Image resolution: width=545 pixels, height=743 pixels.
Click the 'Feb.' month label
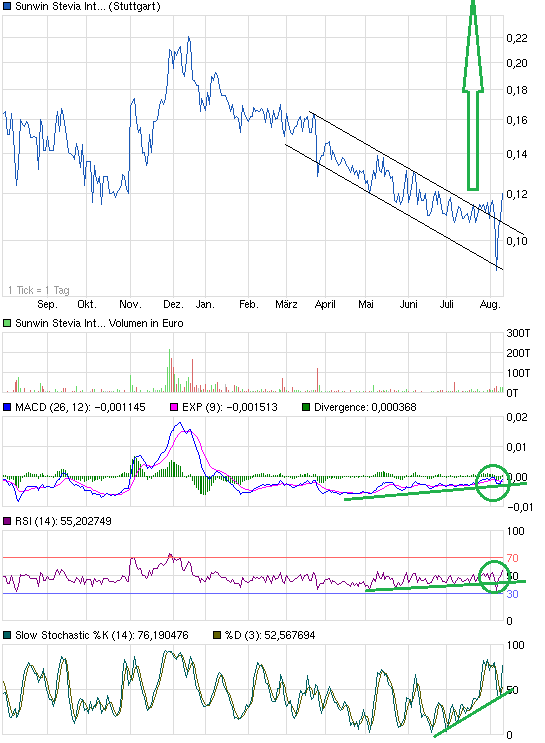[249, 304]
